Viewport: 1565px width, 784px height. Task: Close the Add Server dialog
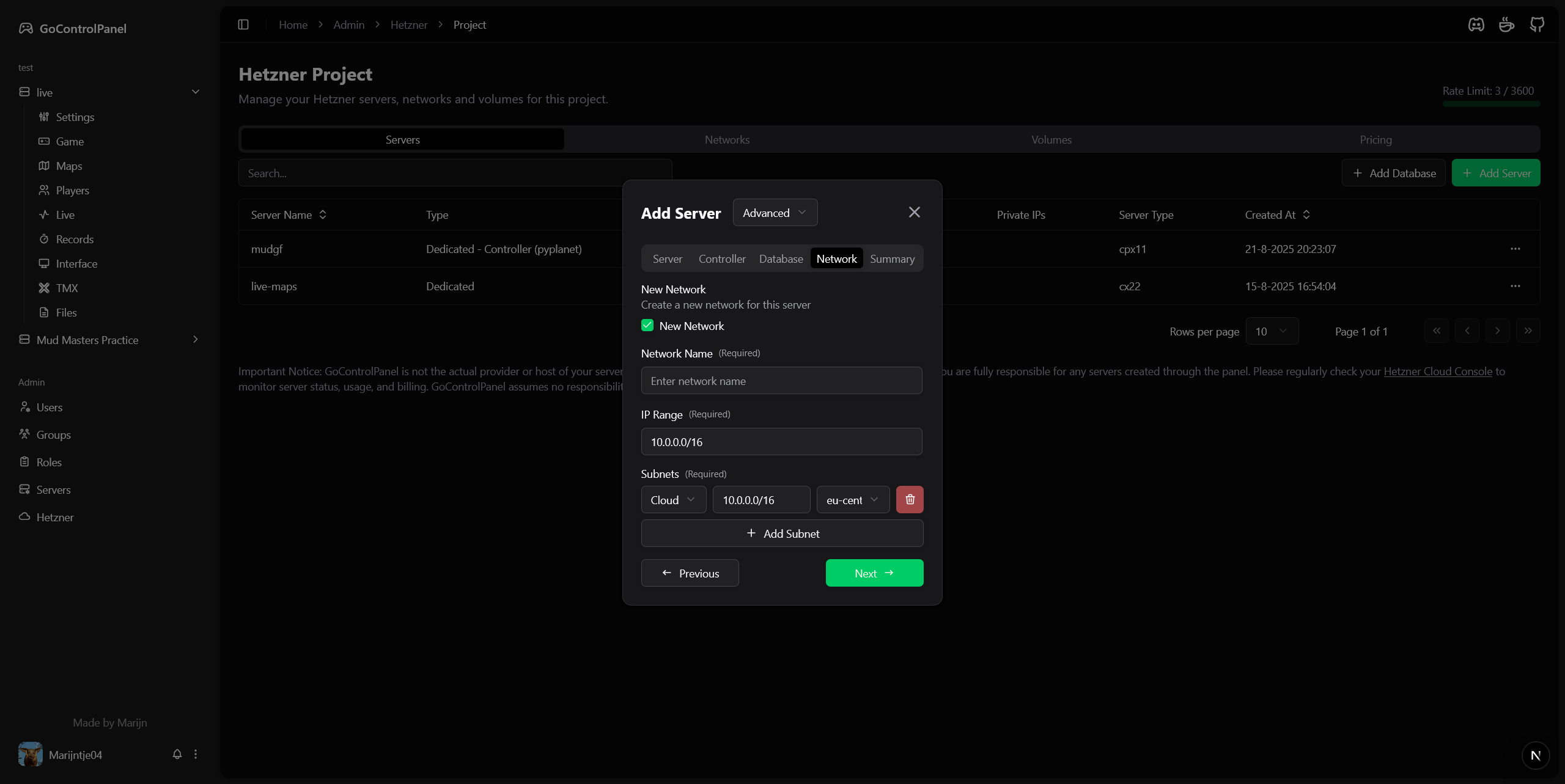[x=914, y=212]
